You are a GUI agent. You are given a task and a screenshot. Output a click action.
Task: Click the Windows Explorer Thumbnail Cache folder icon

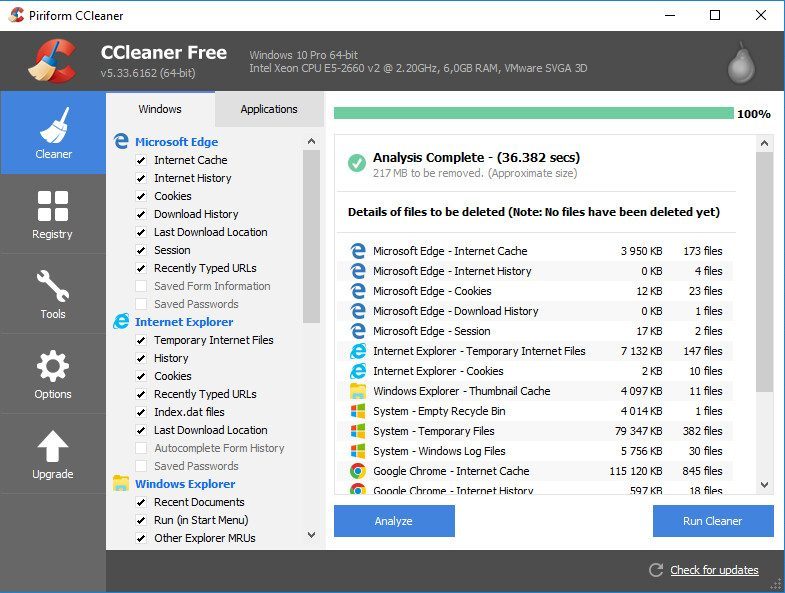(358, 391)
